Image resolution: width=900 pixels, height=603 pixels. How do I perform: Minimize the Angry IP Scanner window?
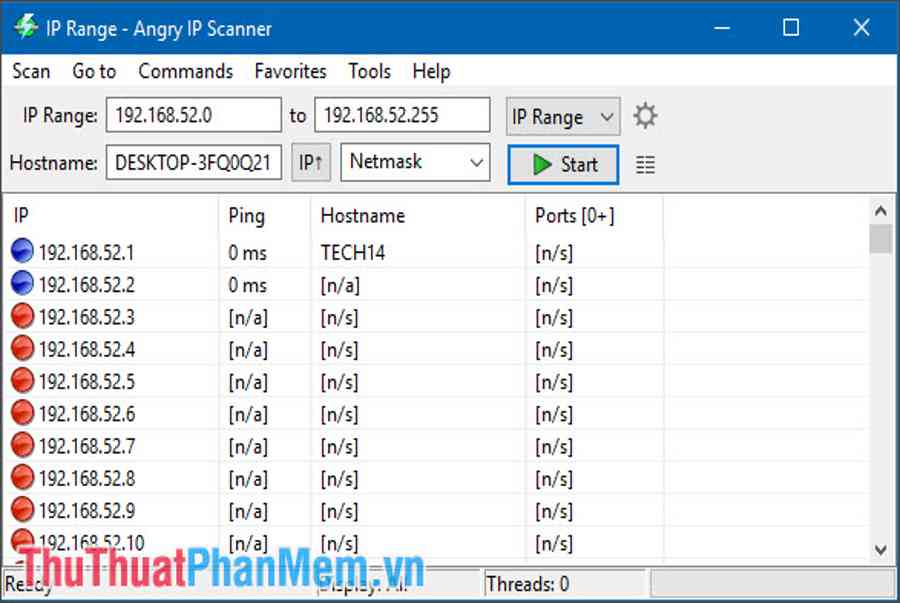pyautogui.click(x=722, y=27)
